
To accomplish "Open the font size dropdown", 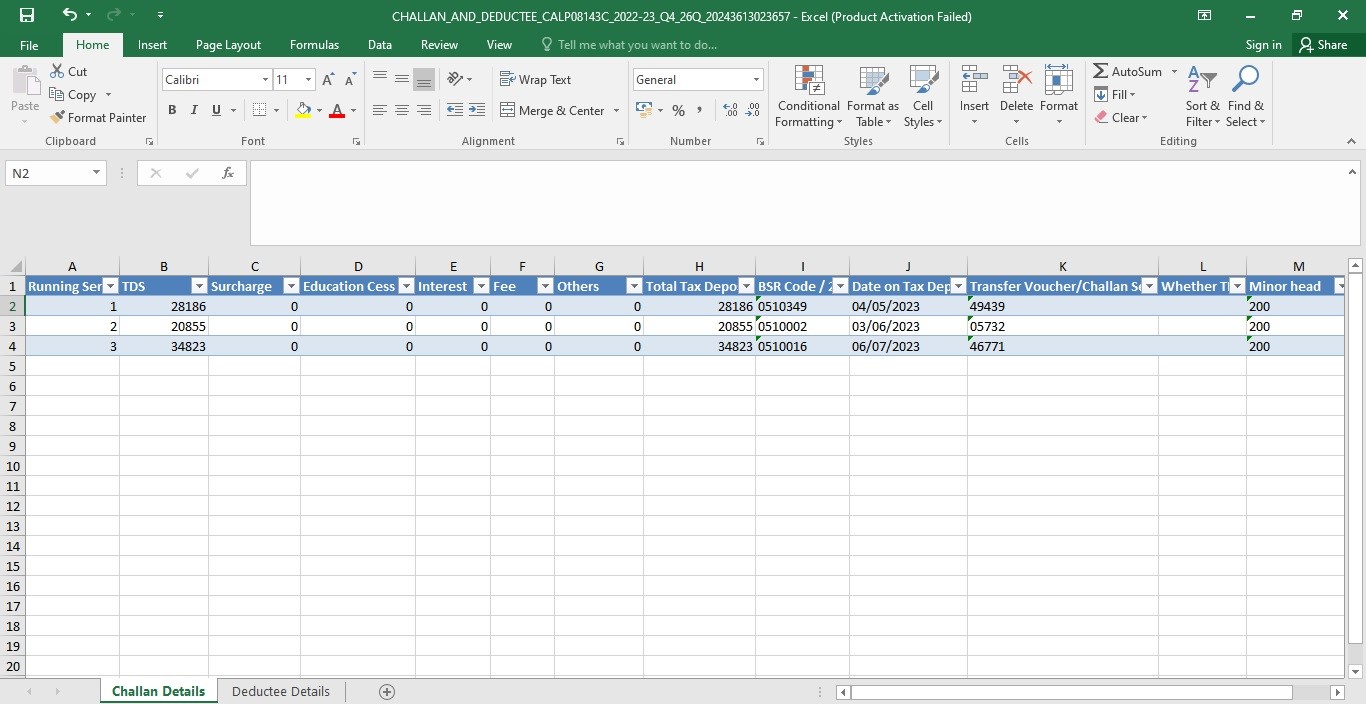I will point(308,79).
